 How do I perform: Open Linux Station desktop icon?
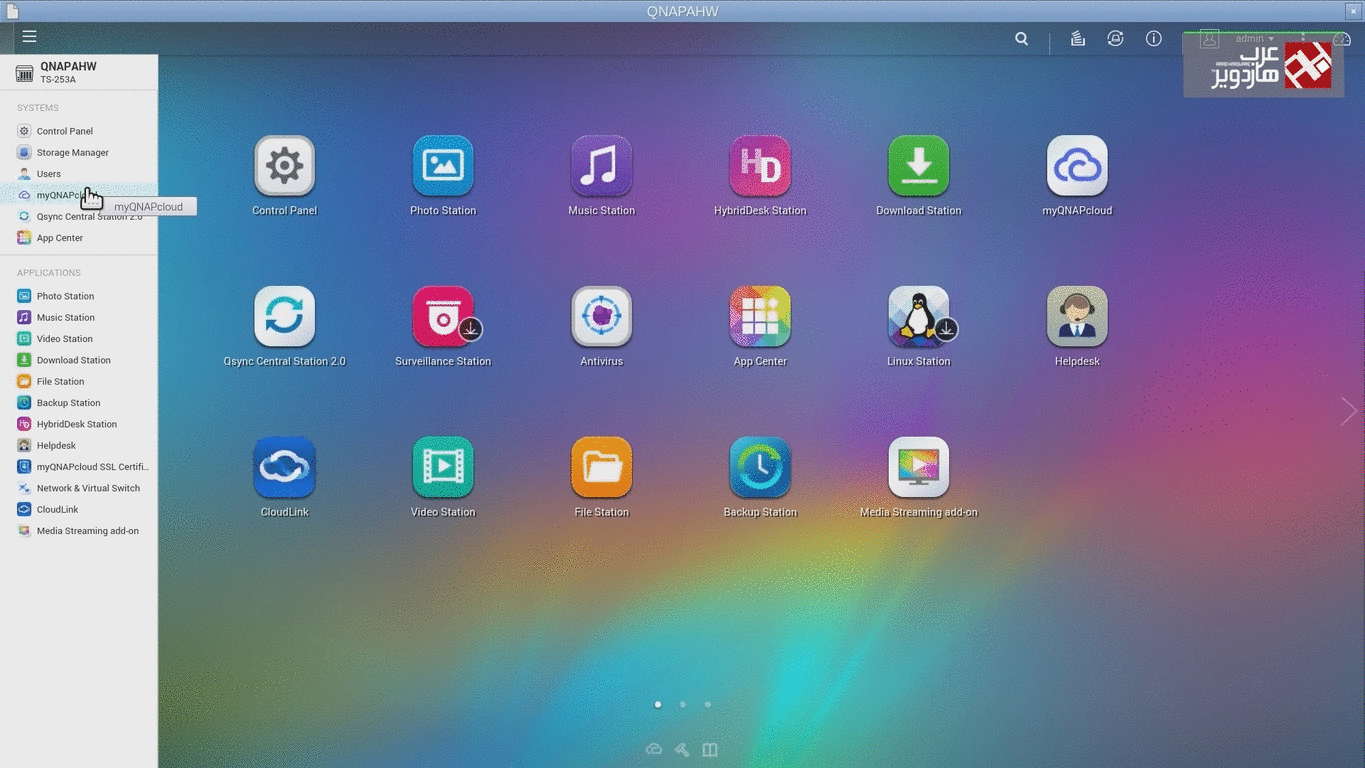918,317
